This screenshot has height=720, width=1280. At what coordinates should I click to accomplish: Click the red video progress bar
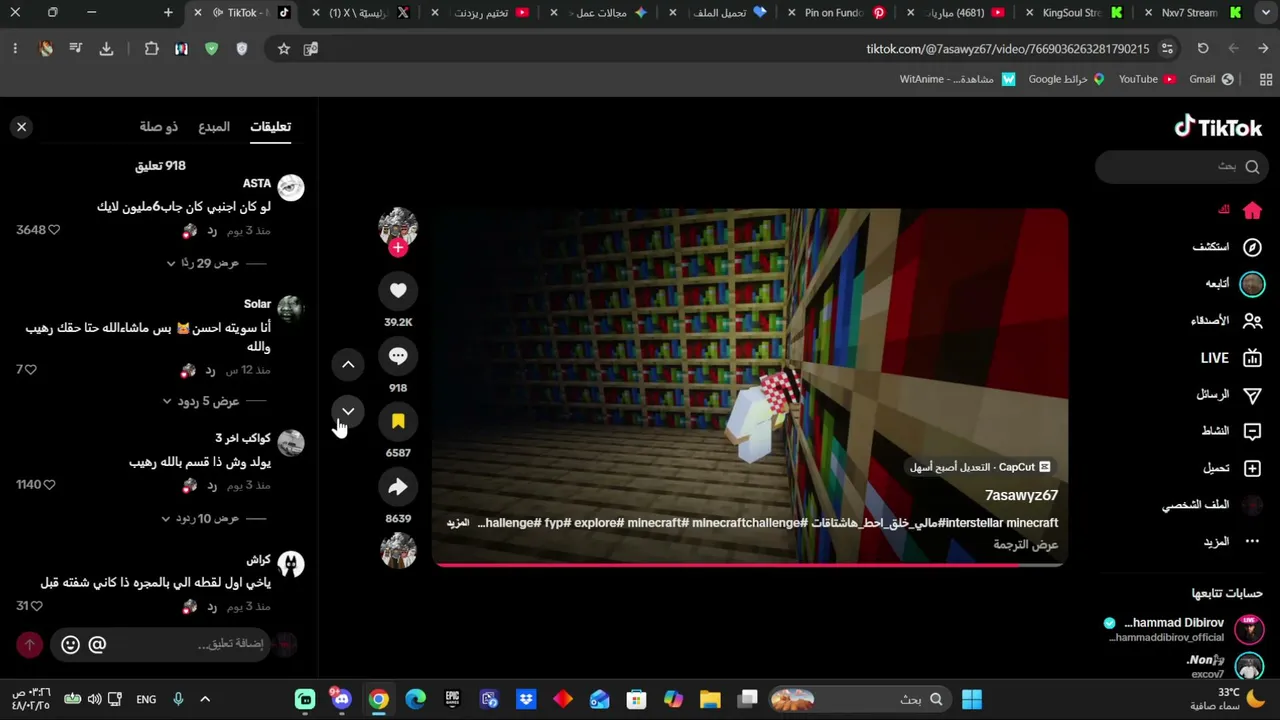click(x=750, y=565)
